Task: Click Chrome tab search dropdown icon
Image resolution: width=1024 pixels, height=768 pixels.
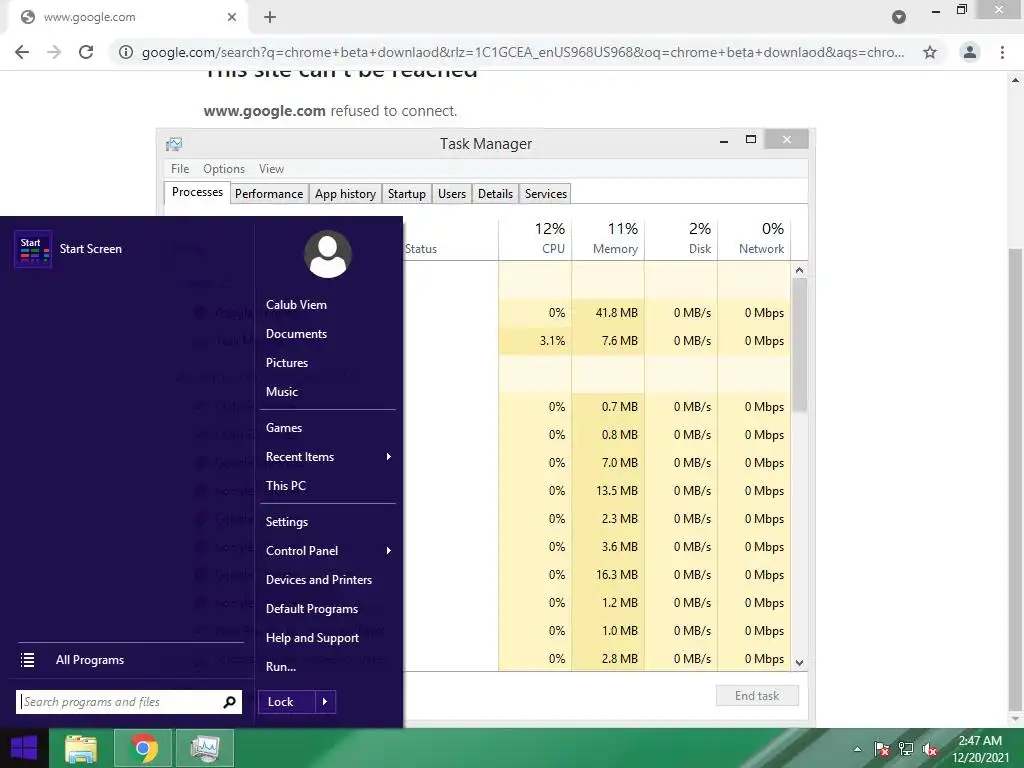Action: point(899,17)
